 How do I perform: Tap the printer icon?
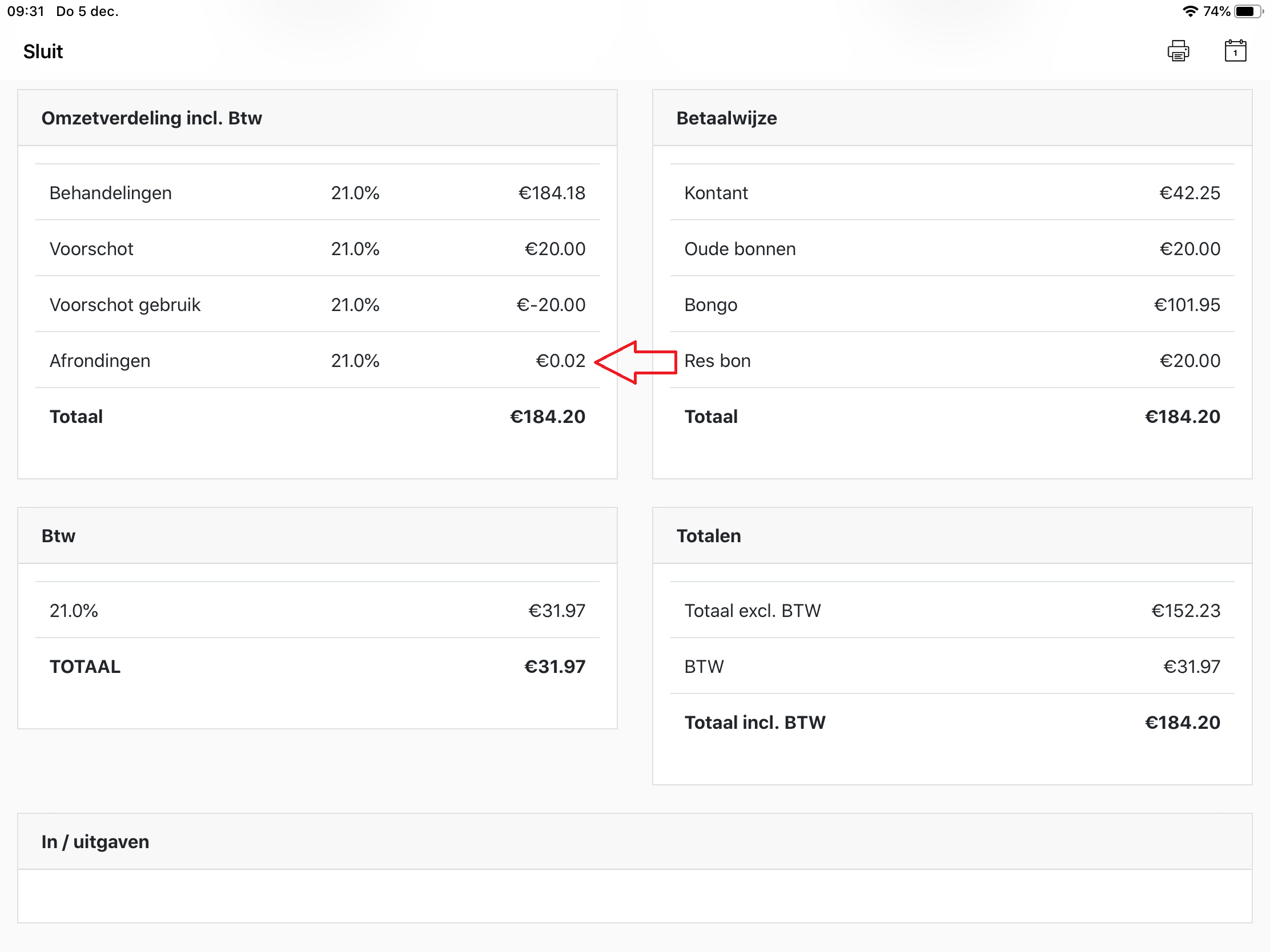tap(1177, 51)
